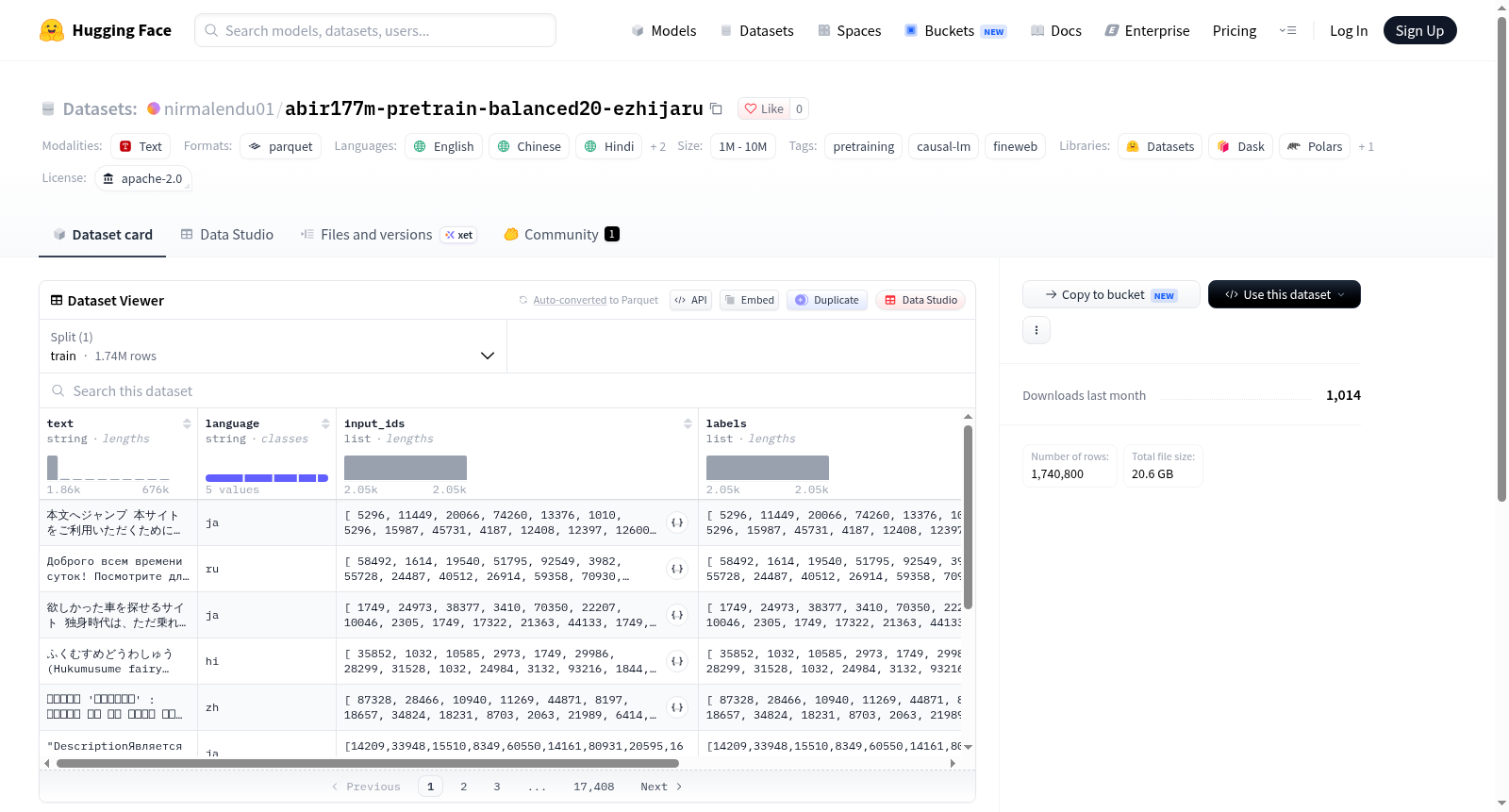The height and width of the screenshot is (812, 1509).
Task: Click the Embed button
Action: pos(749,300)
